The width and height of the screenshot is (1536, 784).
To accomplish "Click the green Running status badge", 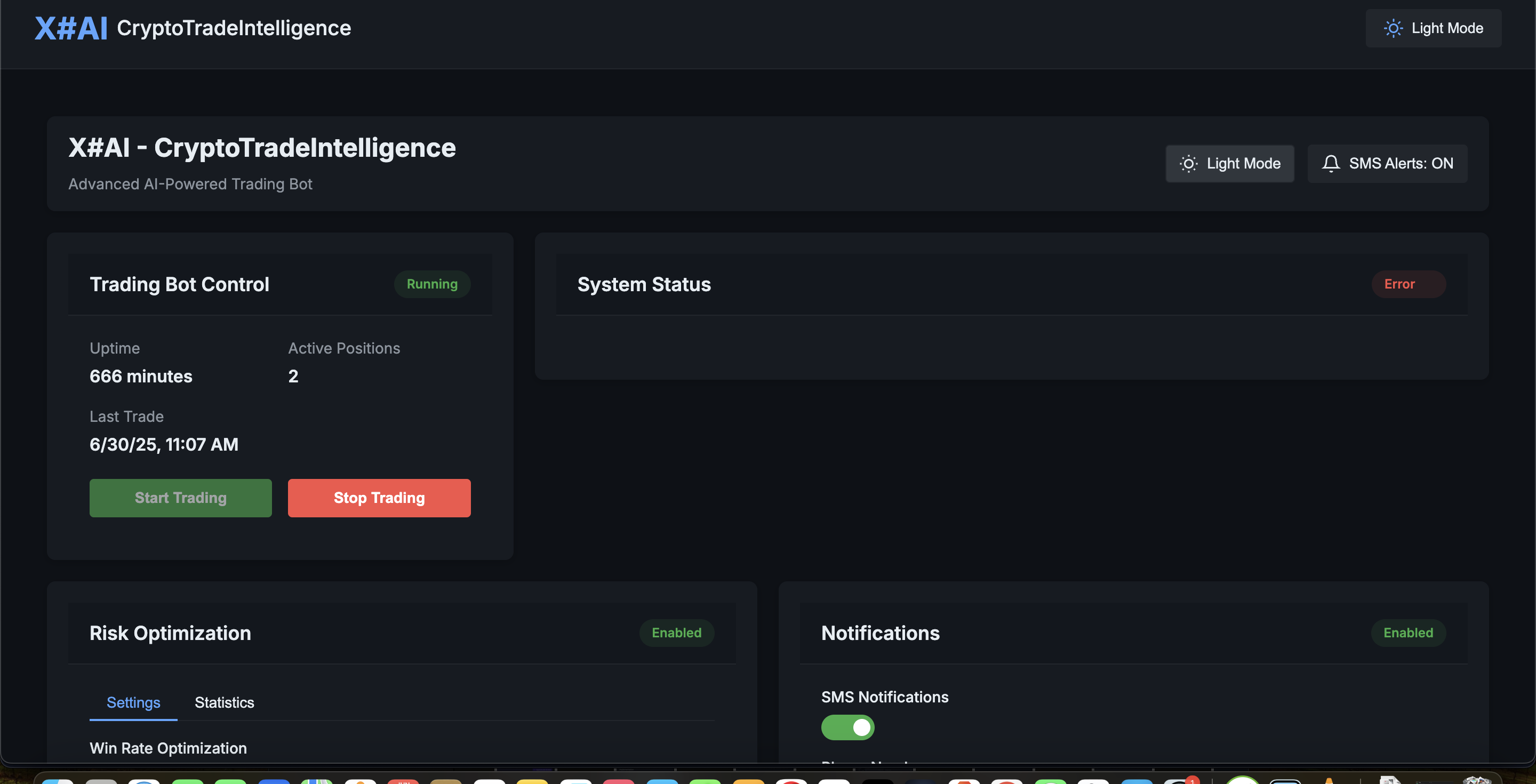I will [x=431, y=284].
